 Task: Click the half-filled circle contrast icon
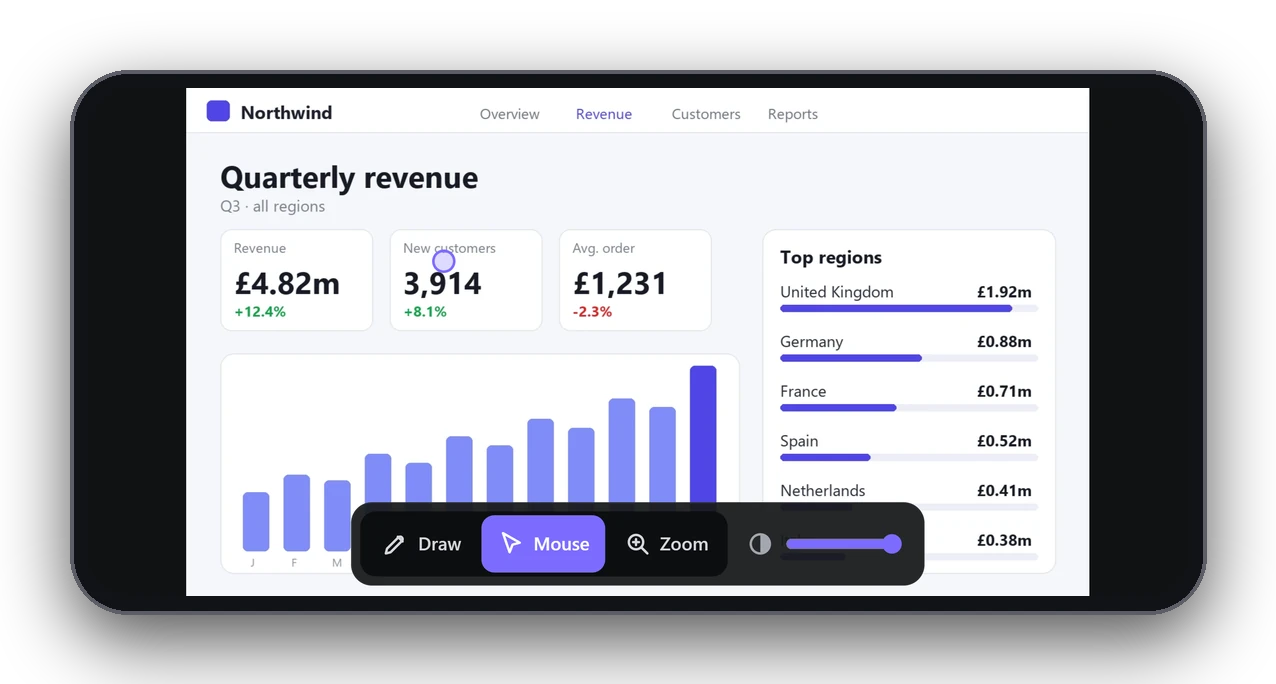[760, 544]
